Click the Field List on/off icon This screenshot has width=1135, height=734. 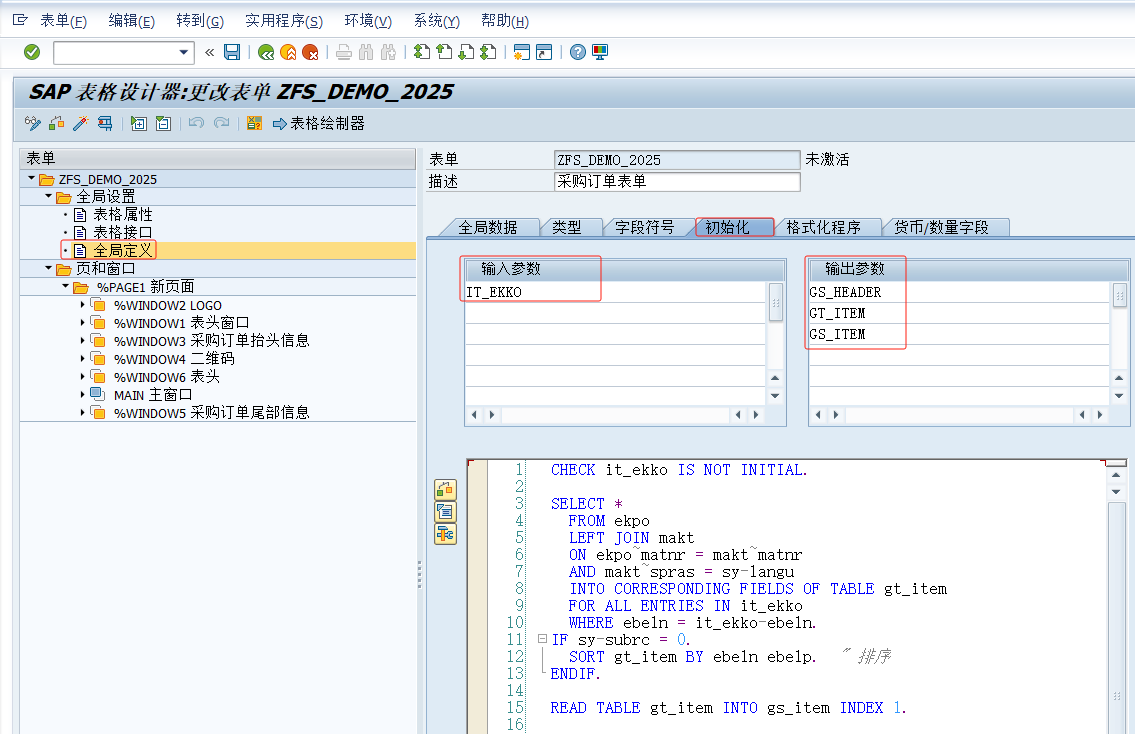click(254, 124)
